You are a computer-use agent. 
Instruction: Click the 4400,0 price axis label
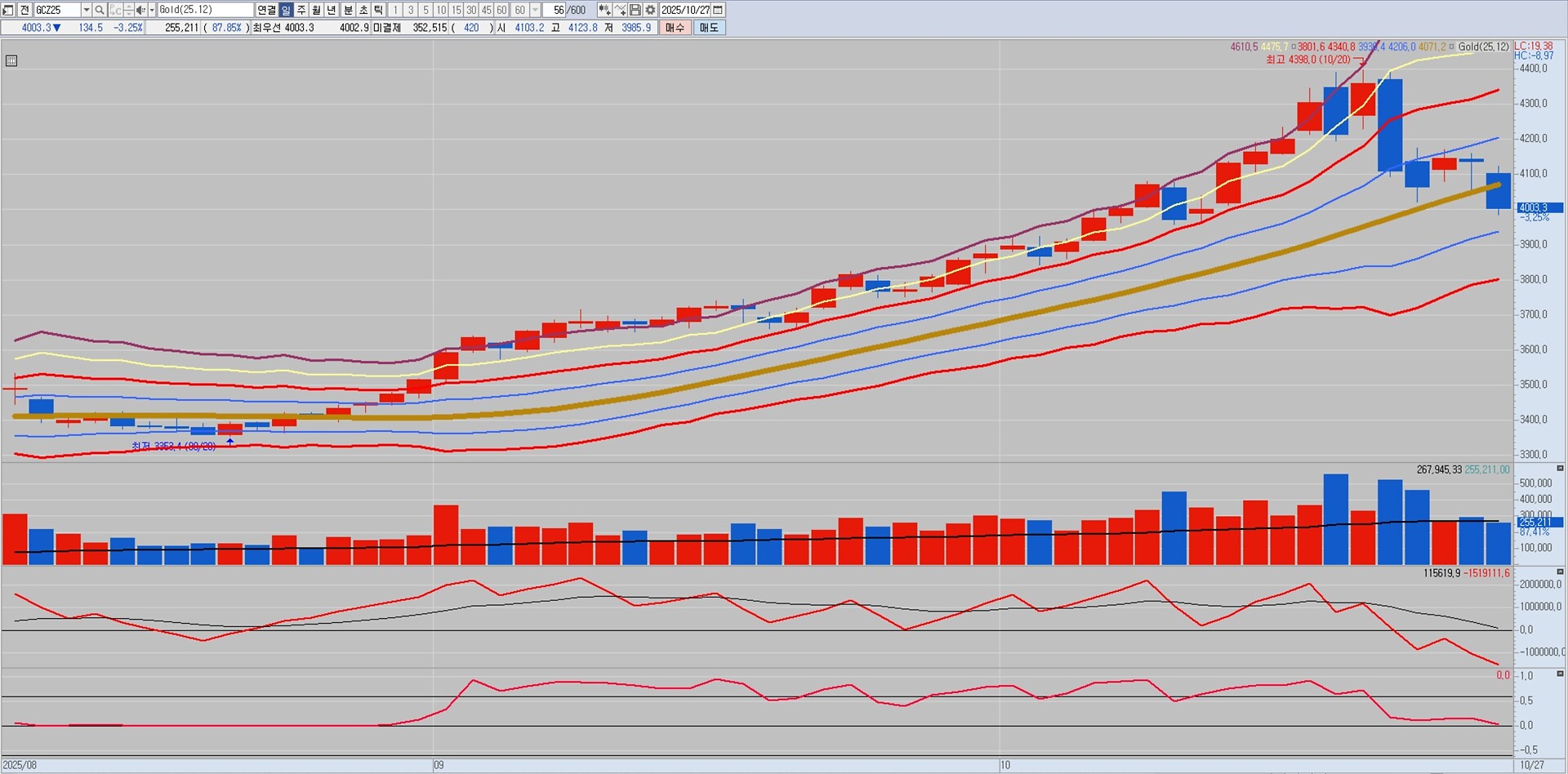point(1533,69)
